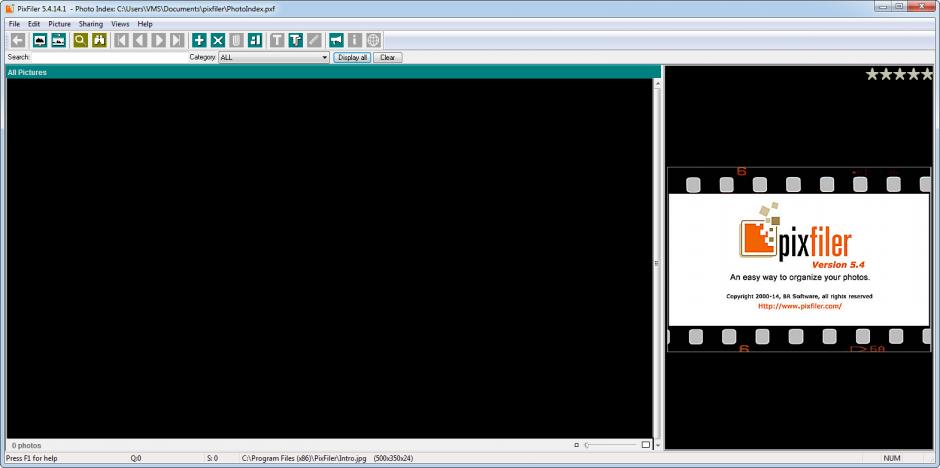Screen dimensions: 940x468
Task: Click the binoculars find icon
Action: click(100, 40)
